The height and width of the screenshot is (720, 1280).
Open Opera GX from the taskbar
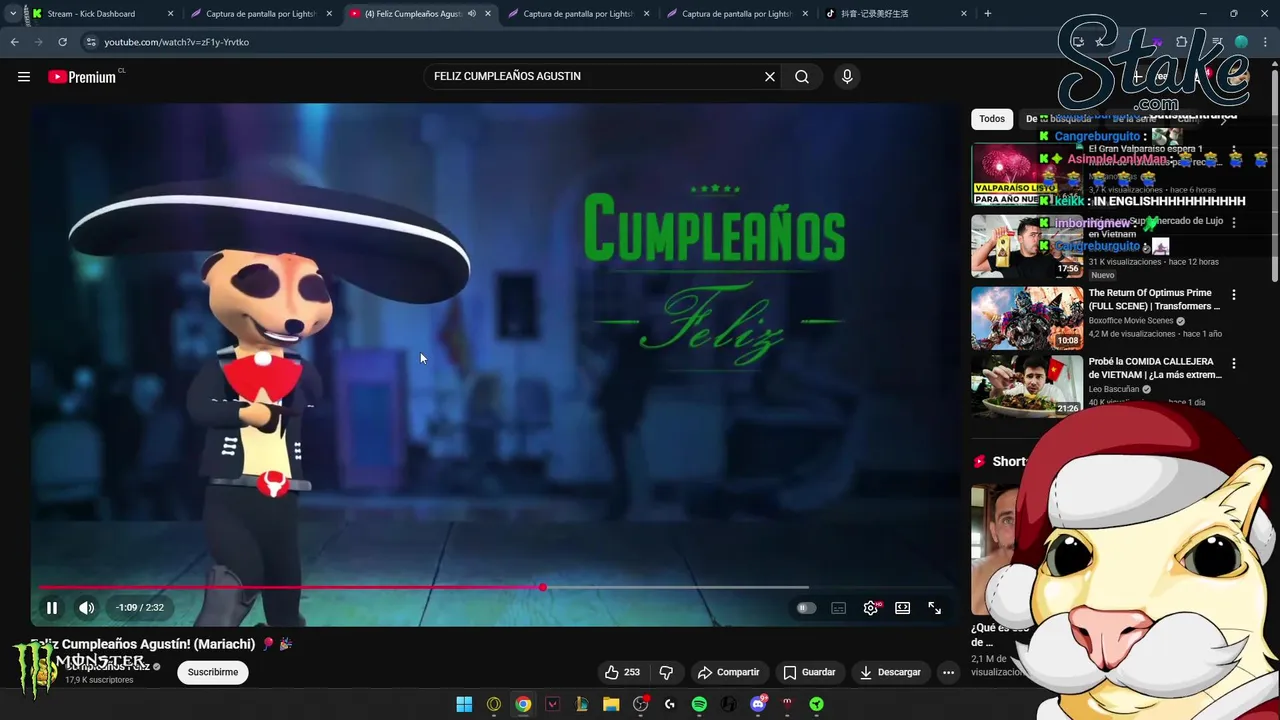(x=494, y=704)
